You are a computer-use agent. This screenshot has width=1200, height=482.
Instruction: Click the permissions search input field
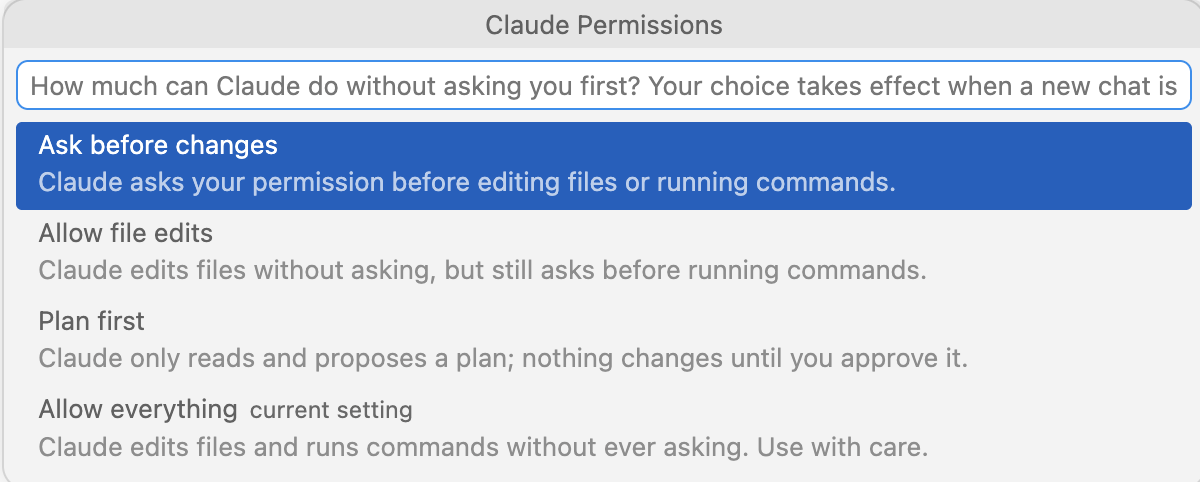coord(604,87)
